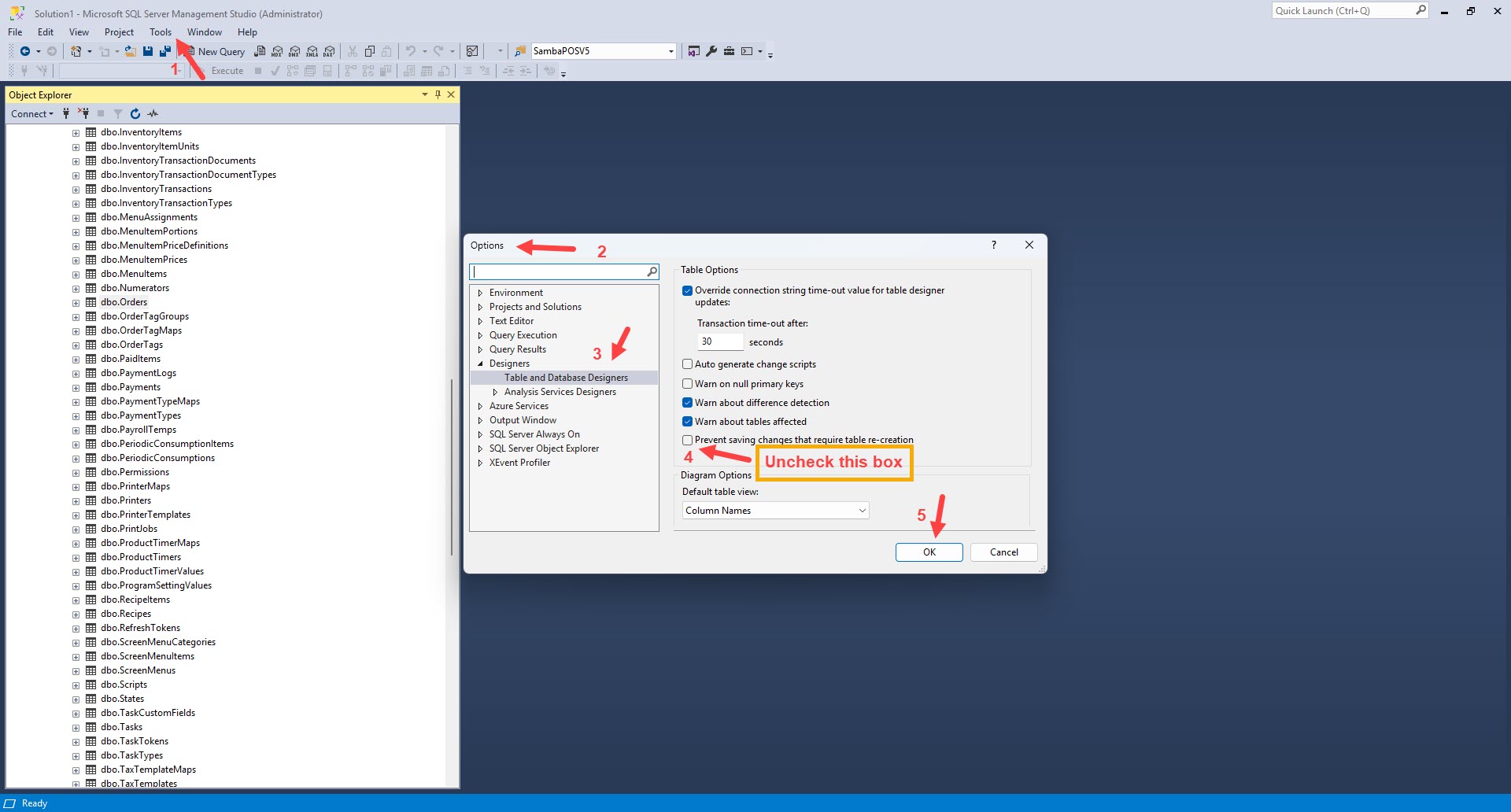Viewport: 1511px width, 812px height.
Task: Click the Connect Object Explorer plug icon
Action: pyautogui.click(x=66, y=113)
